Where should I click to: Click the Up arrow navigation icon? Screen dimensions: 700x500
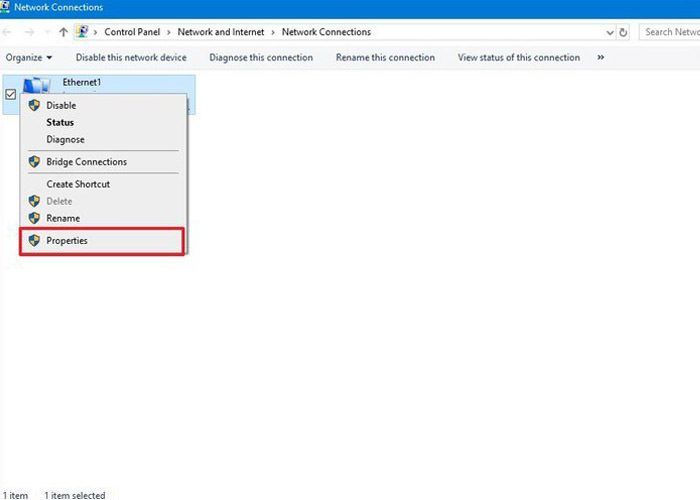click(63, 32)
